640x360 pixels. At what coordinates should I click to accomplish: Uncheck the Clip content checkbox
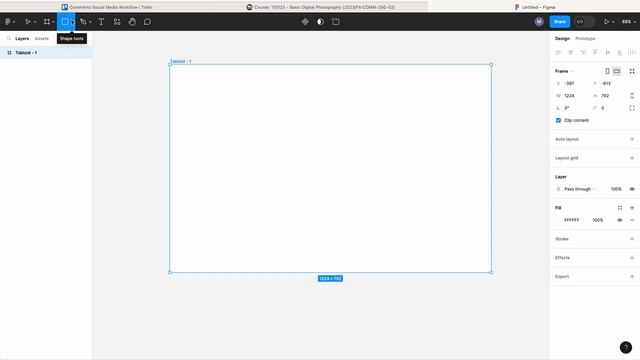coord(558,120)
